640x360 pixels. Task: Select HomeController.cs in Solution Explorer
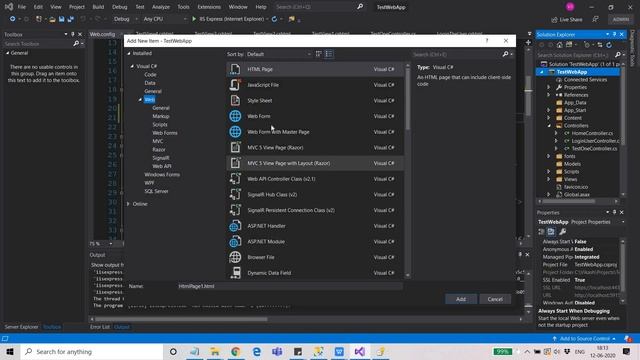[x=592, y=133]
